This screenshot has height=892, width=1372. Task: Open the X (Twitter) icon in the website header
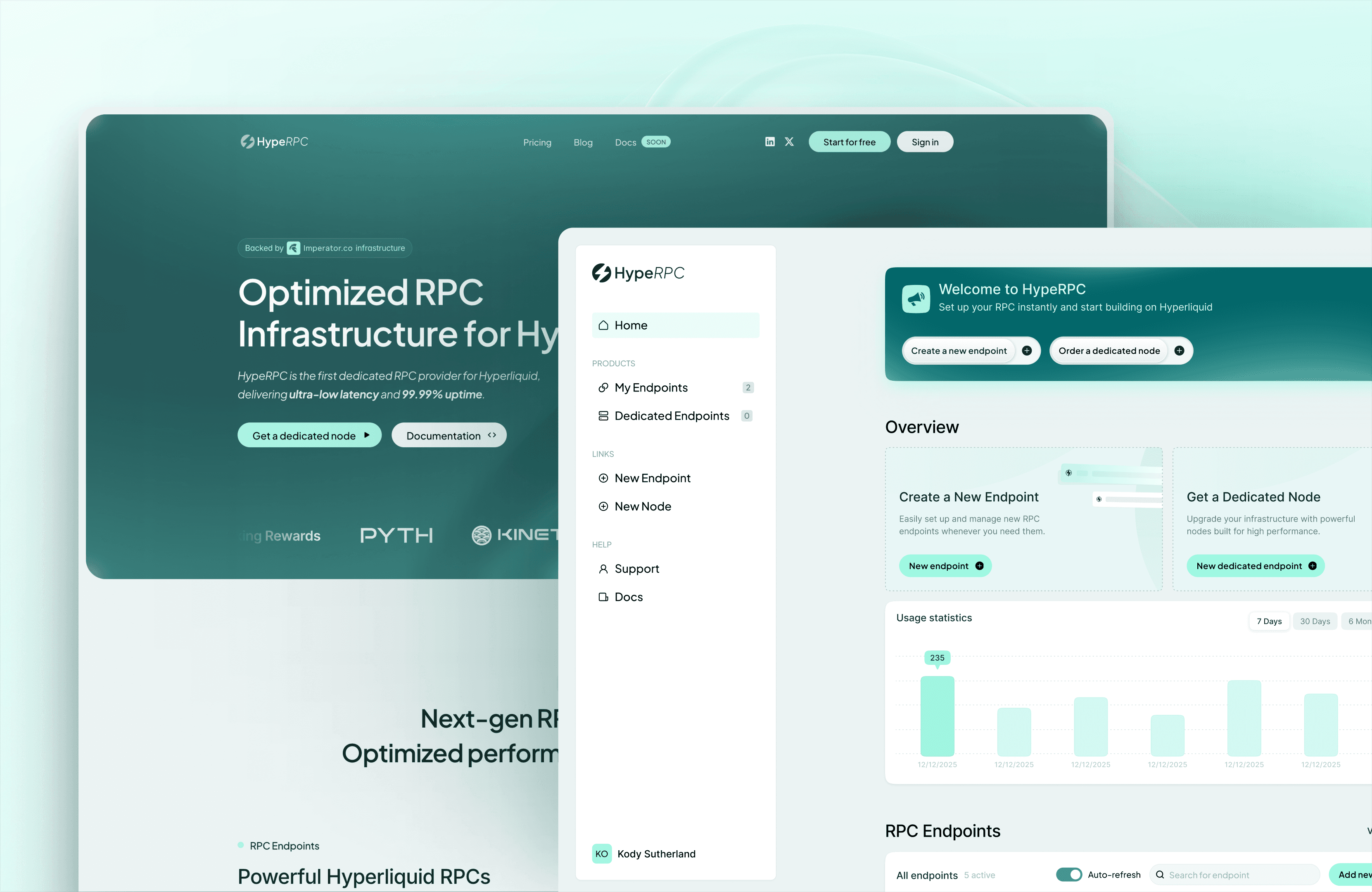tap(789, 142)
